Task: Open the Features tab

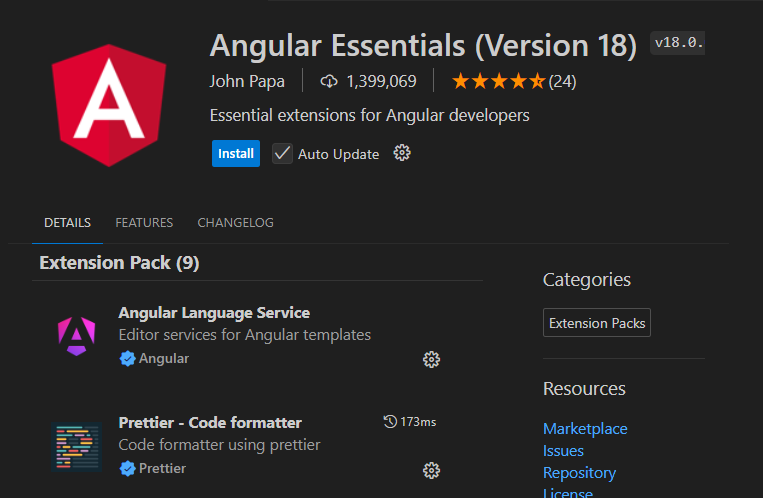Action: [x=144, y=223]
